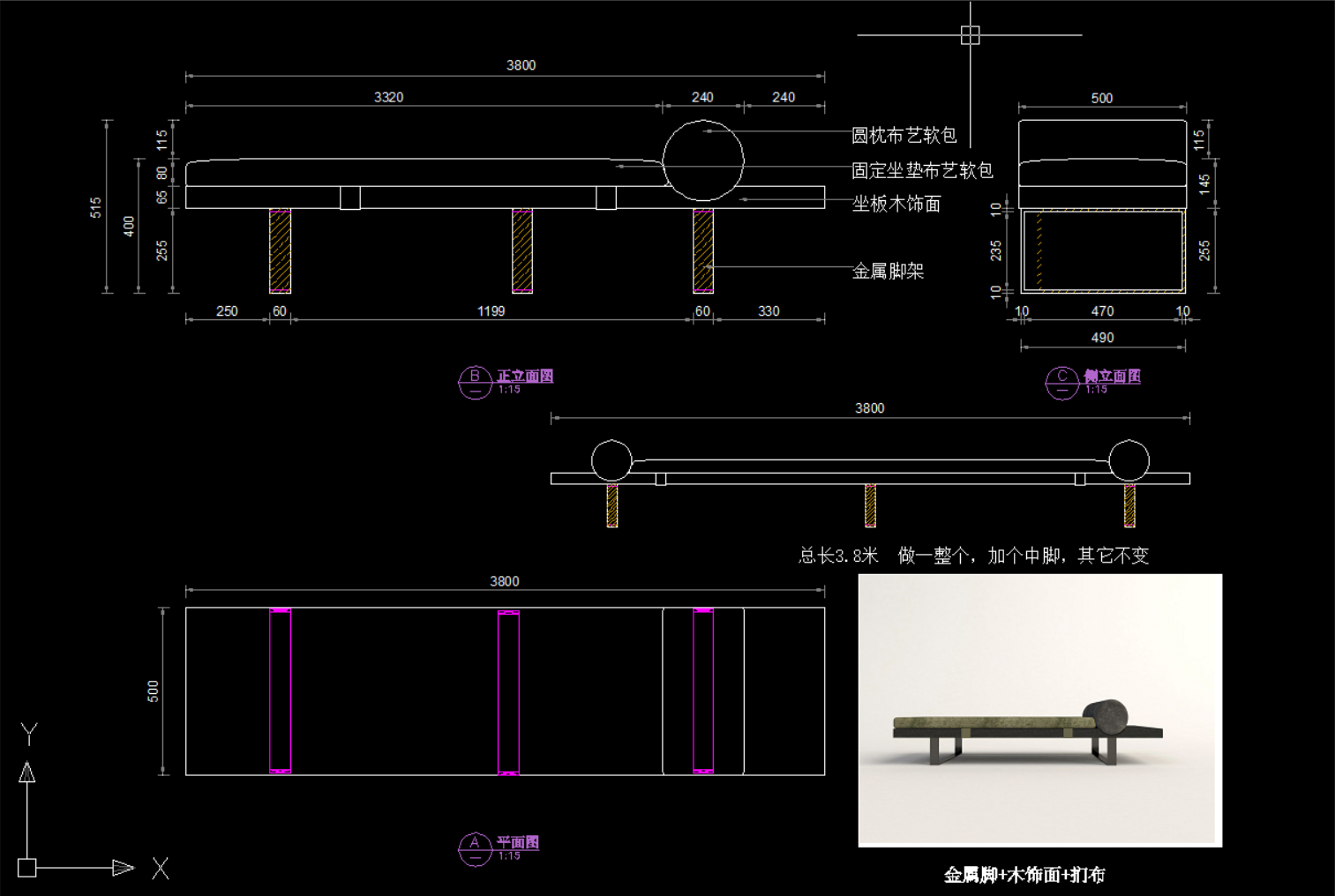Select the 3320 dimension text
Image resolution: width=1335 pixels, height=896 pixels.
coord(388,97)
